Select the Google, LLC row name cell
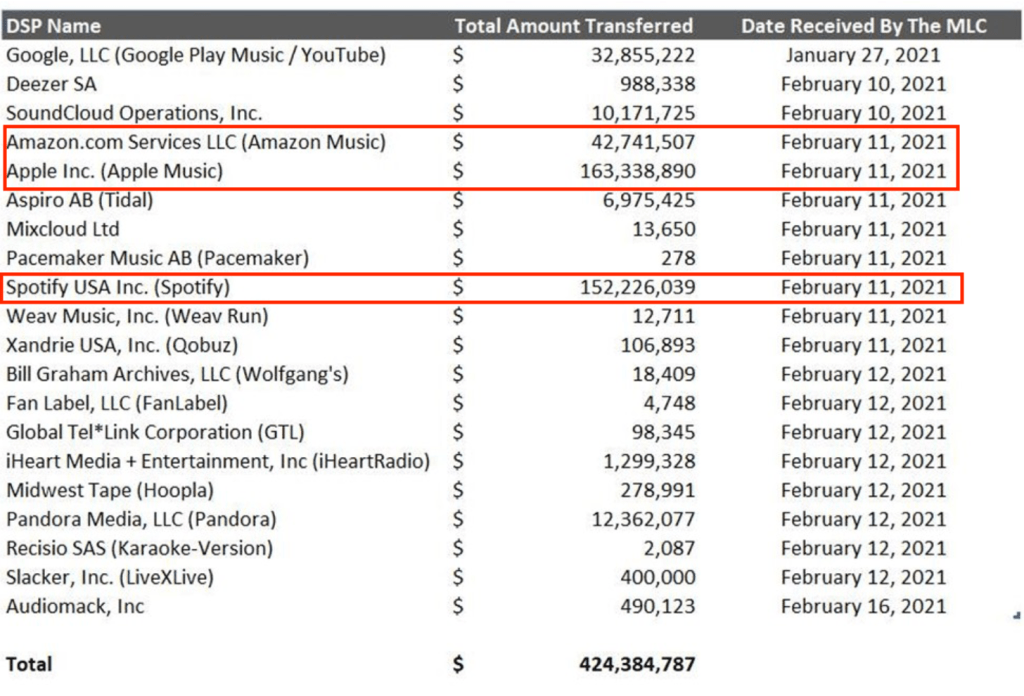This screenshot has height=696, width=1024. (196, 55)
